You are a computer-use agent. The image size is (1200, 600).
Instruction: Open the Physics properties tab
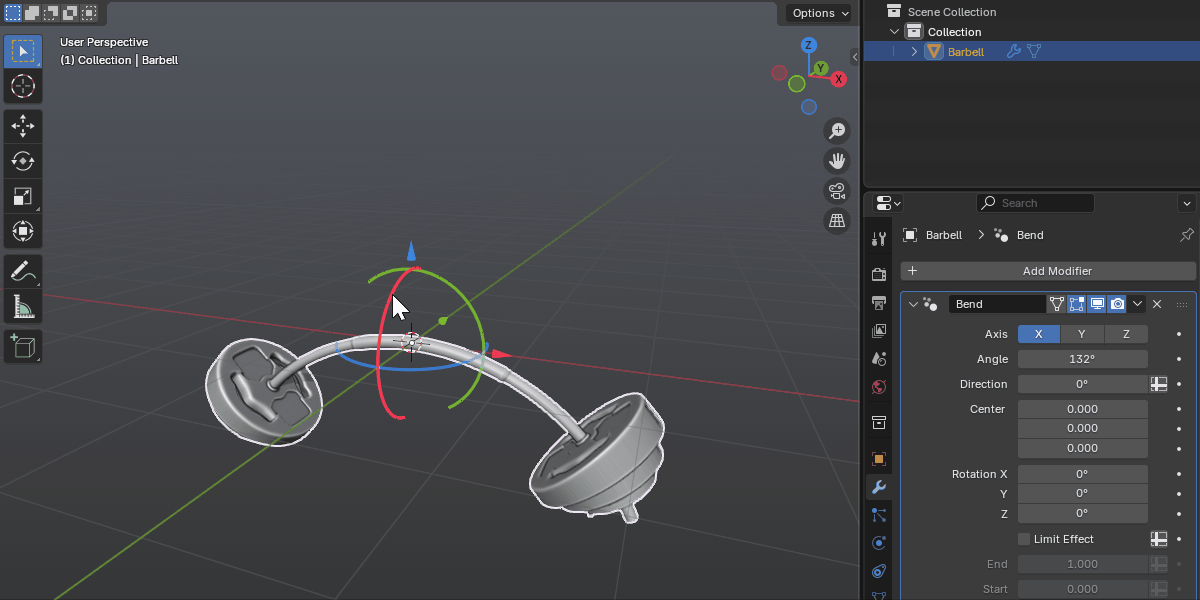pyautogui.click(x=879, y=543)
